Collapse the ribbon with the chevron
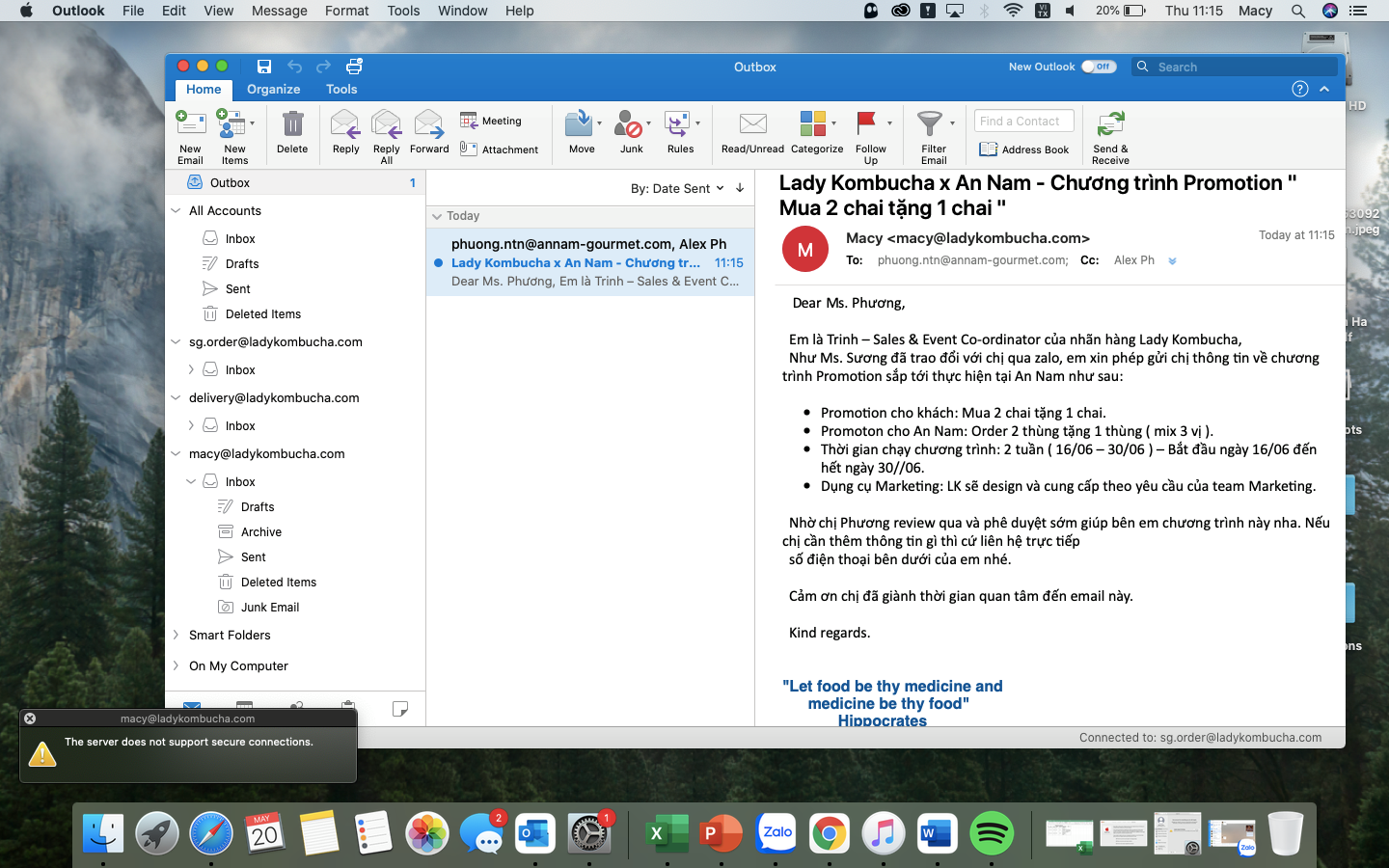This screenshot has height=868, width=1389. [1324, 89]
